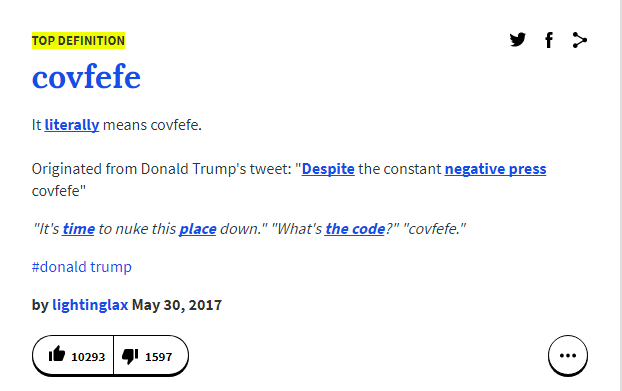Open the covfefe headword title
The width and height of the screenshot is (622, 391).
[x=86, y=76]
